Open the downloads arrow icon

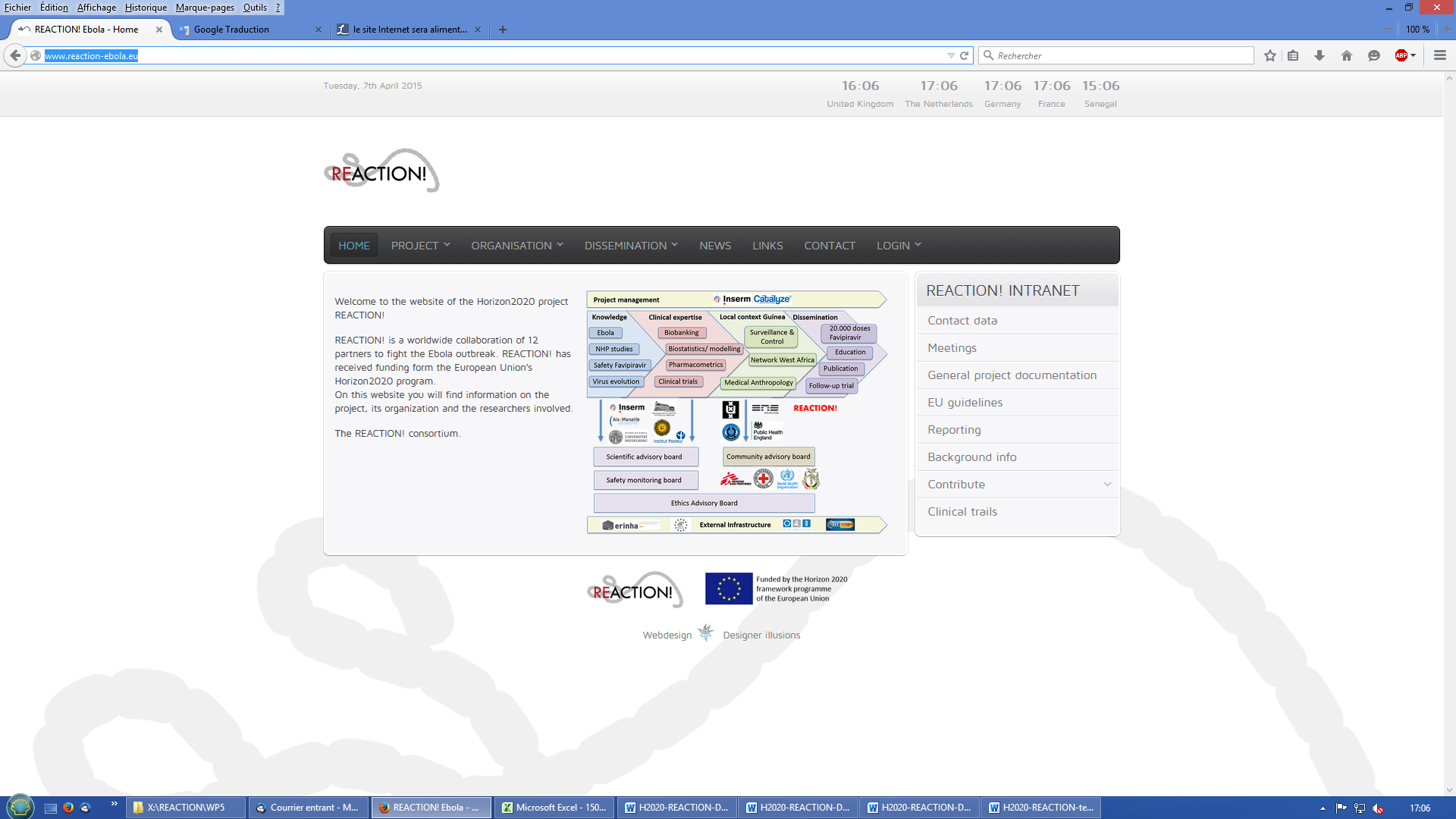tap(1319, 55)
